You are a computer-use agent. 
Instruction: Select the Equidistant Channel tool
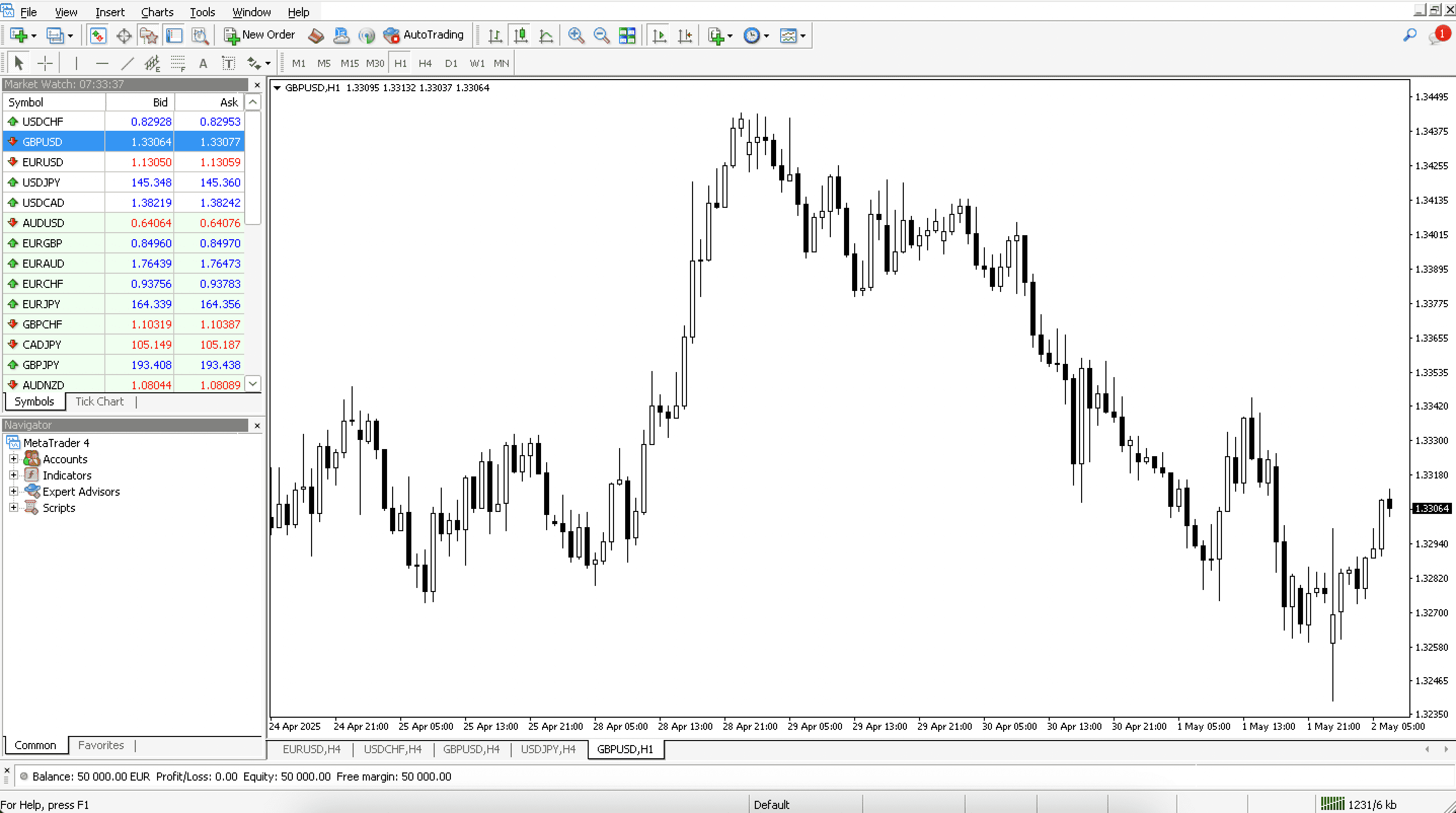(x=152, y=63)
